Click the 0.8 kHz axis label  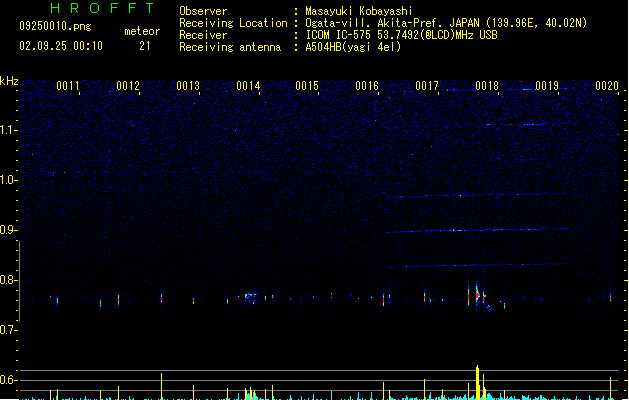tap(8, 280)
